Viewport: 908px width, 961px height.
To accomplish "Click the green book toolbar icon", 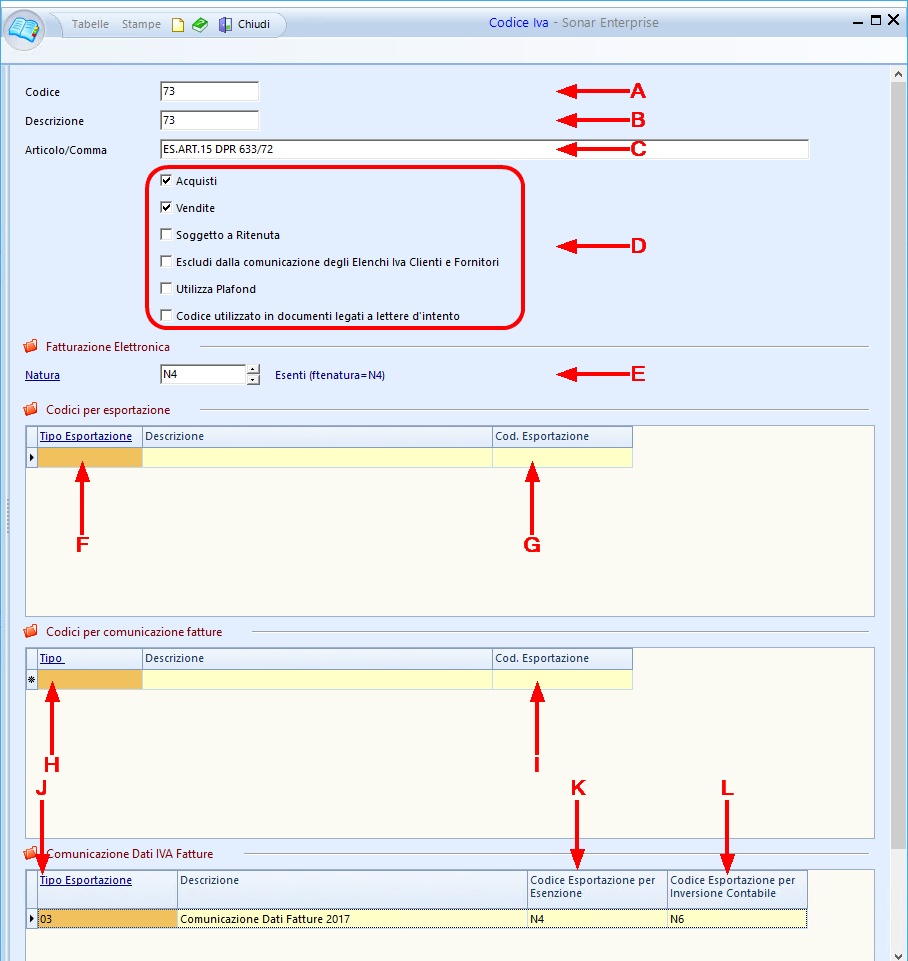I will click(201, 24).
